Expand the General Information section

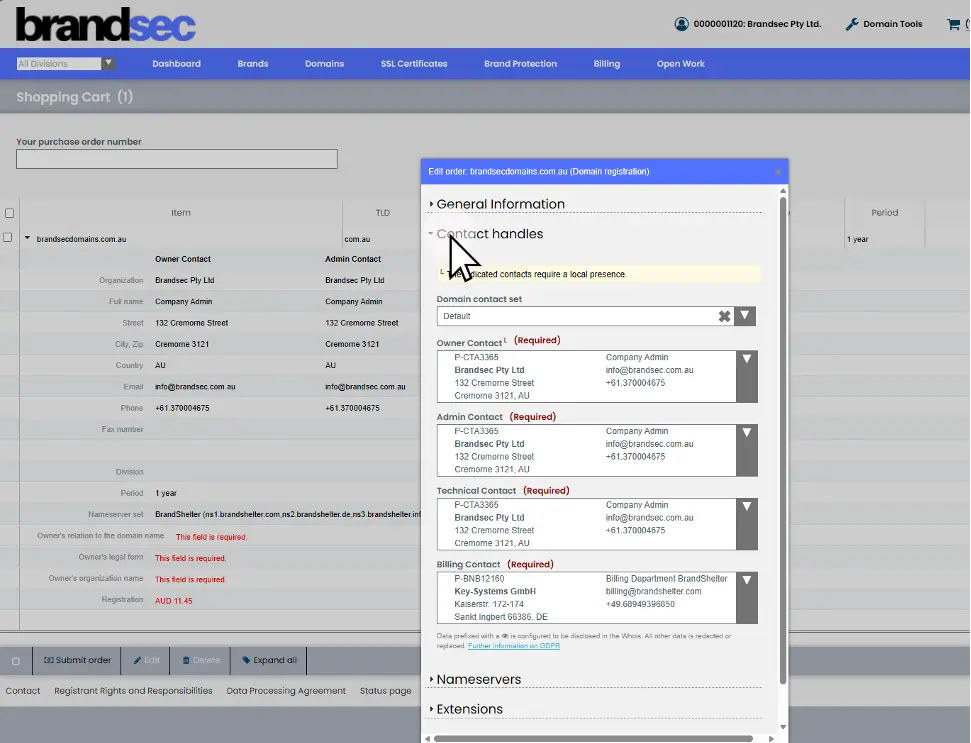pyautogui.click(x=500, y=204)
